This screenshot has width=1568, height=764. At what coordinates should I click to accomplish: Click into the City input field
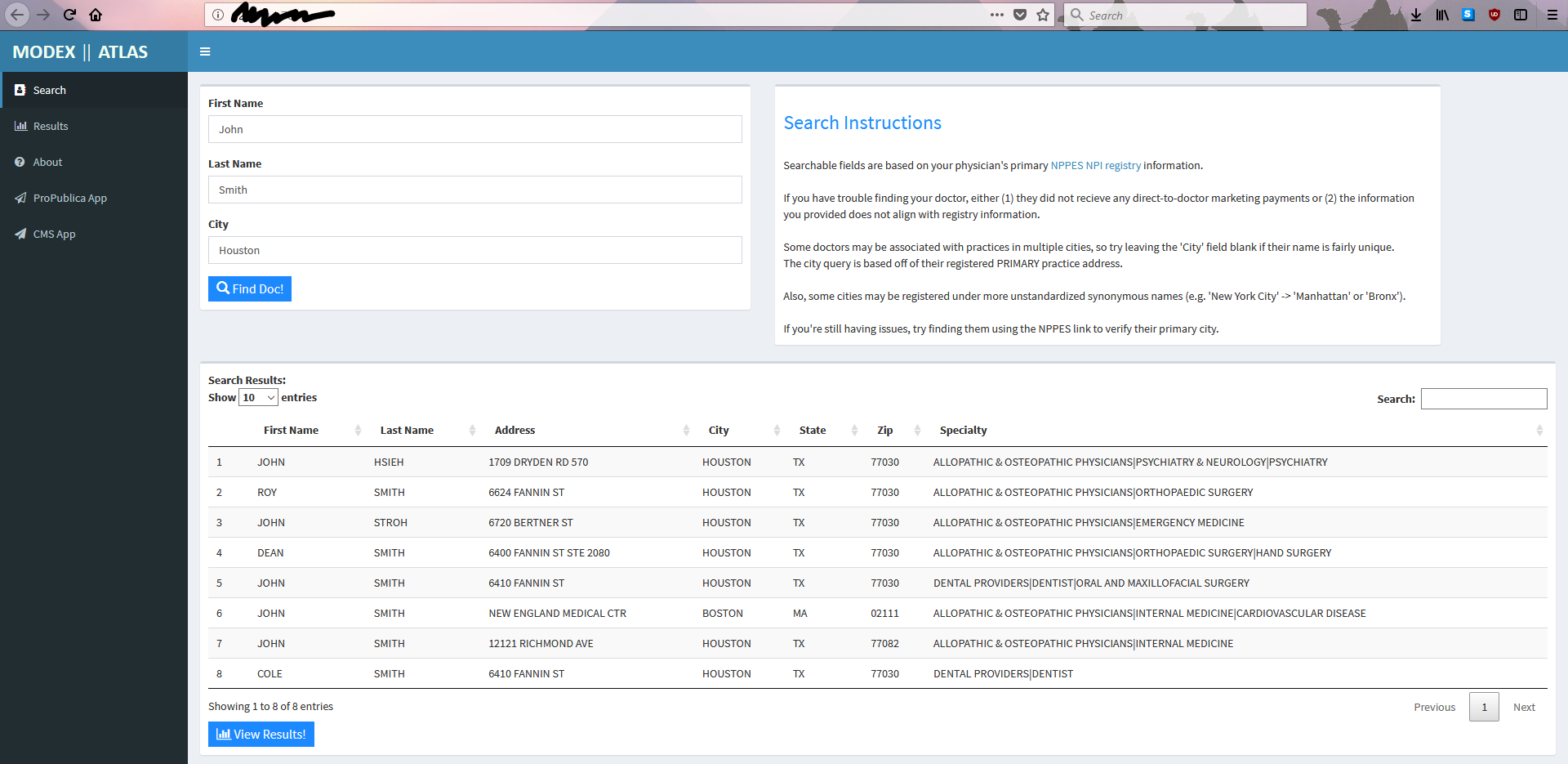click(x=474, y=251)
